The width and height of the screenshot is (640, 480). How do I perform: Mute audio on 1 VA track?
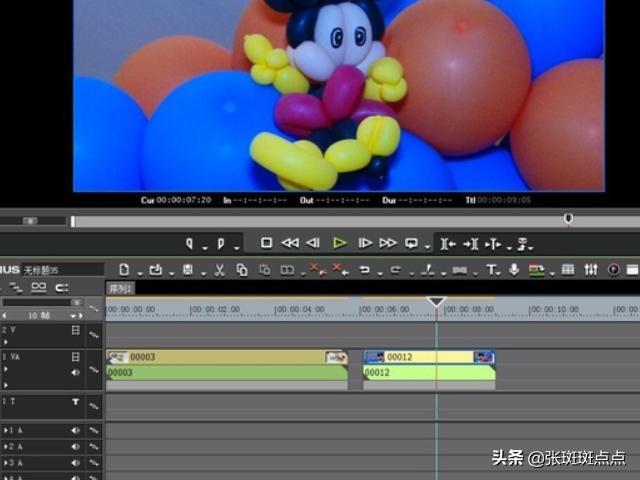pyautogui.click(x=76, y=372)
